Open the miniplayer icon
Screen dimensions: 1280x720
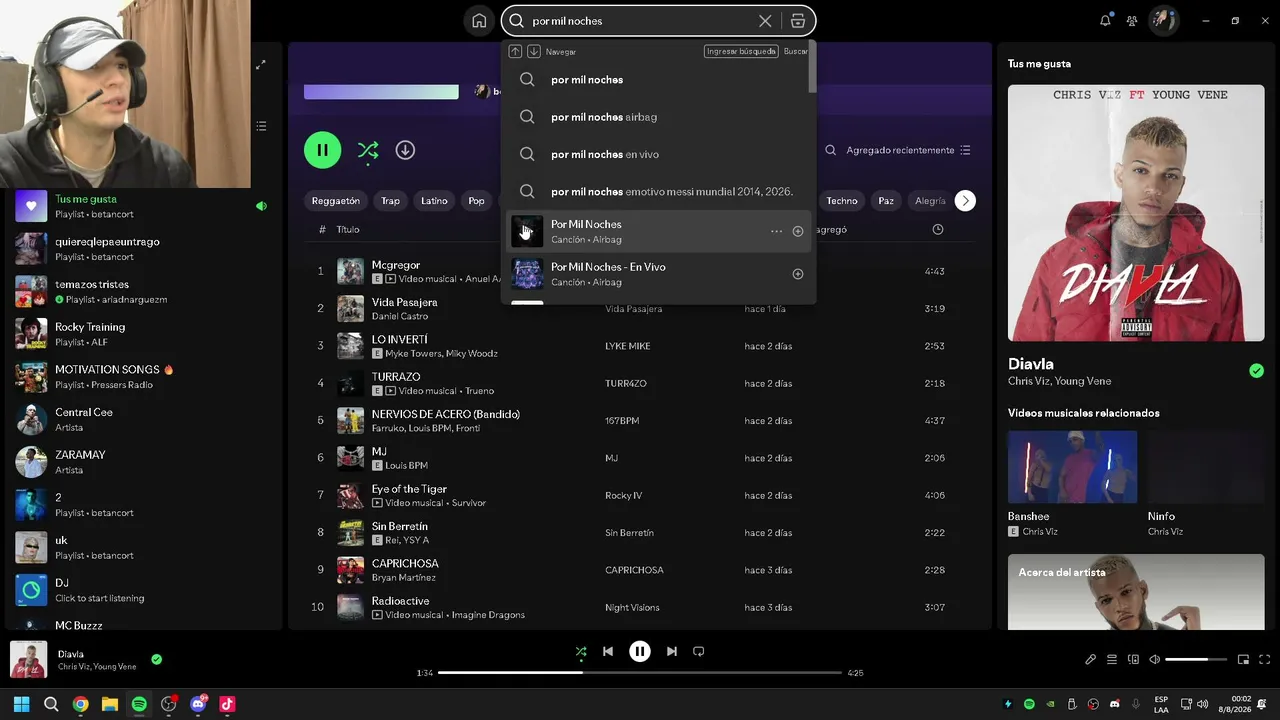(x=1243, y=660)
